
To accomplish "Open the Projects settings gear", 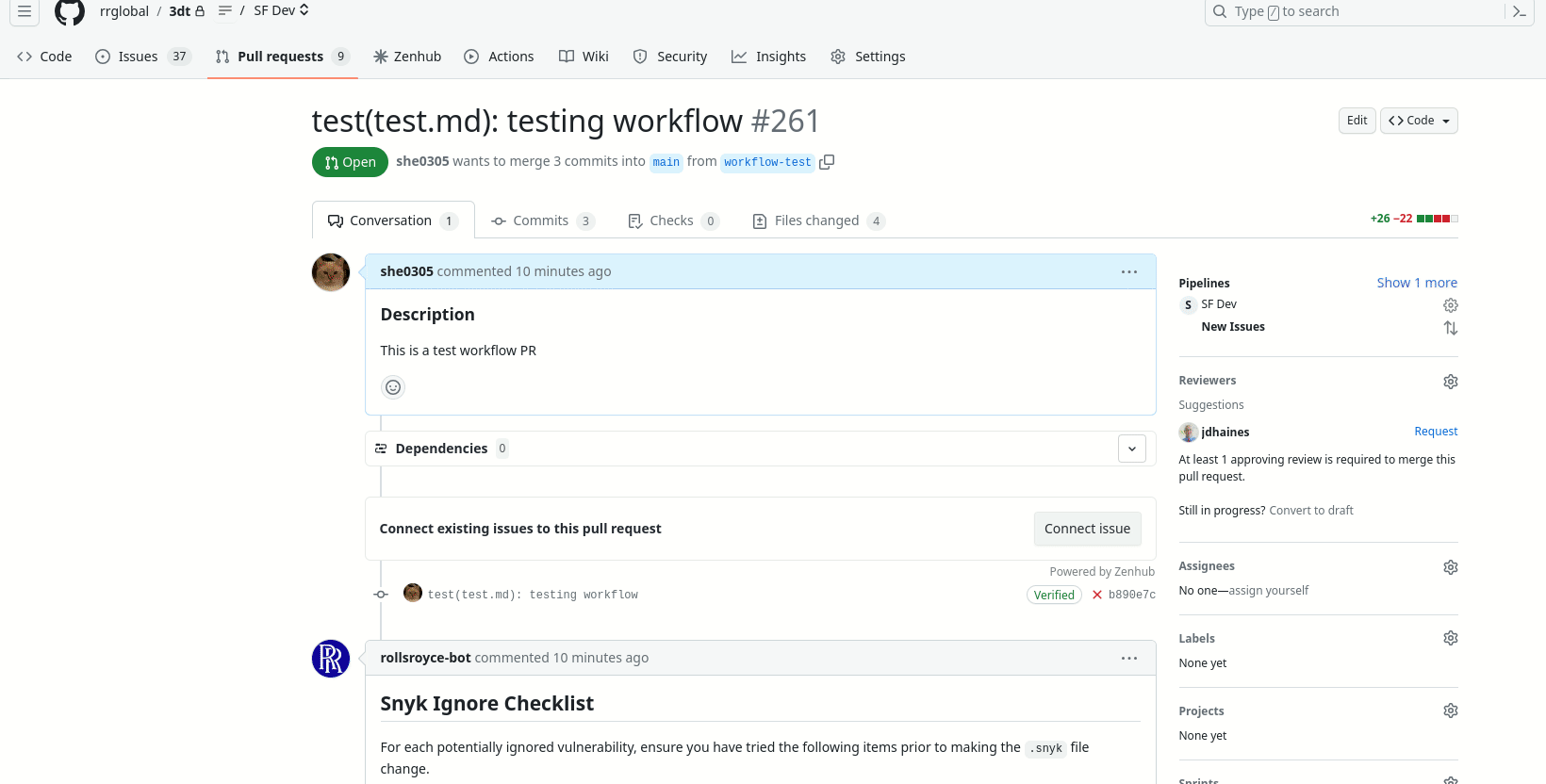I will (x=1451, y=710).
